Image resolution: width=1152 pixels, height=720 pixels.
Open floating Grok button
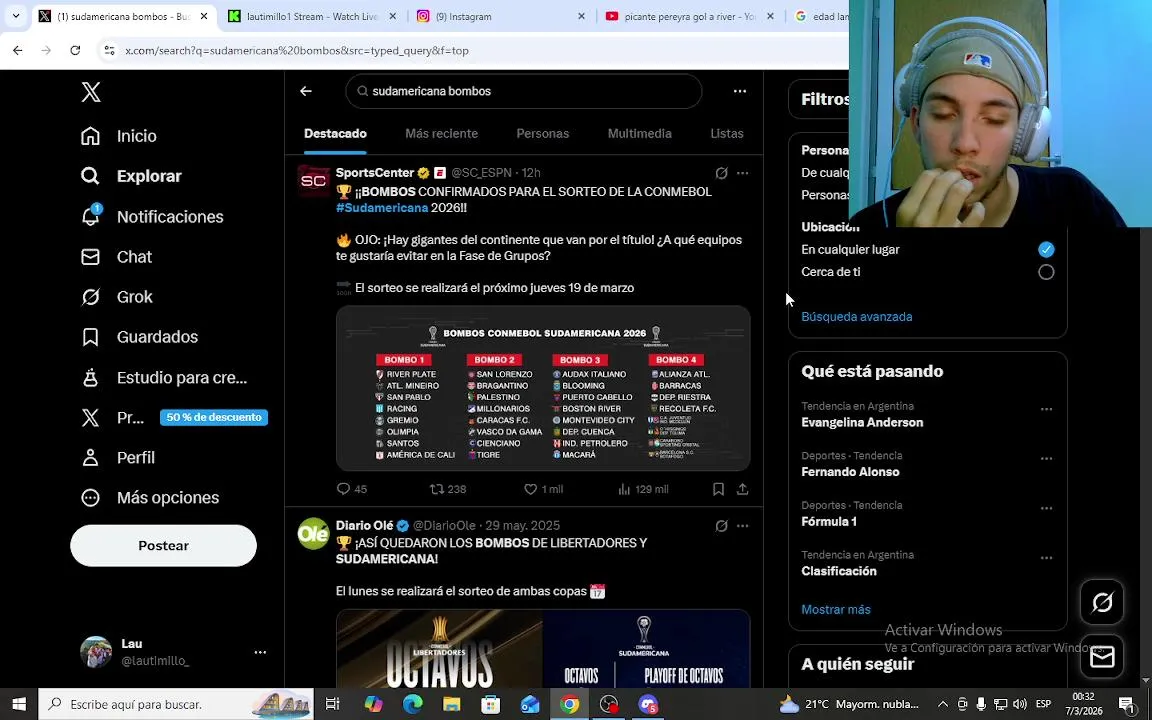(x=1102, y=603)
